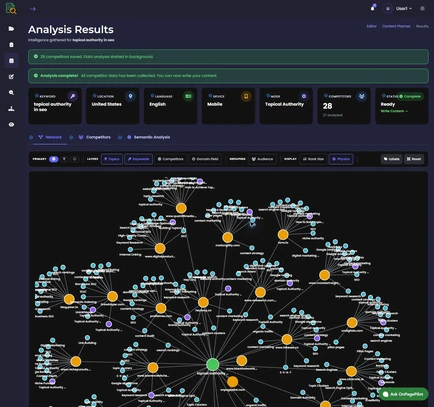Open the notifications bell
This screenshot has height=407, width=434.
373,8
